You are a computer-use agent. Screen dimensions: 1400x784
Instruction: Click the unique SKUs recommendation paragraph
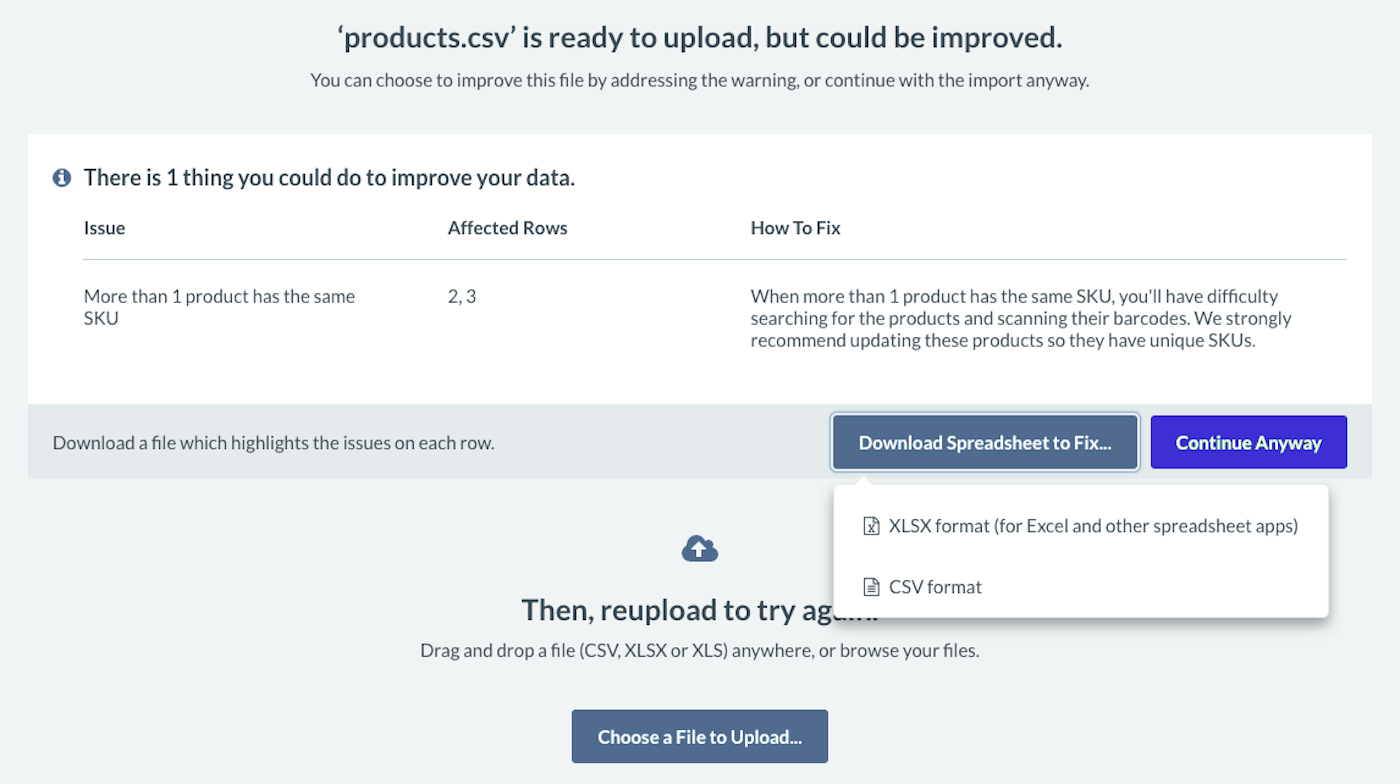(1020, 318)
